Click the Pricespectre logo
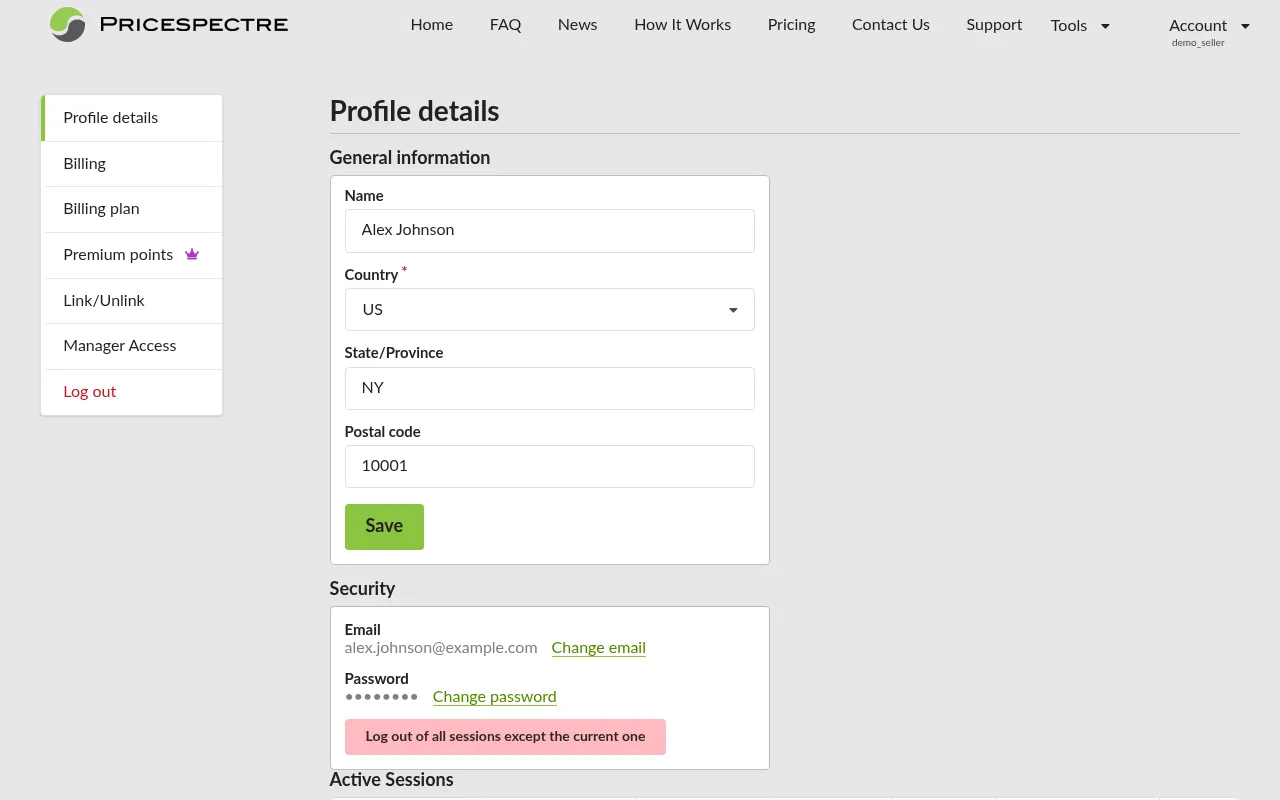The width and height of the screenshot is (1280, 800). coord(167,25)
